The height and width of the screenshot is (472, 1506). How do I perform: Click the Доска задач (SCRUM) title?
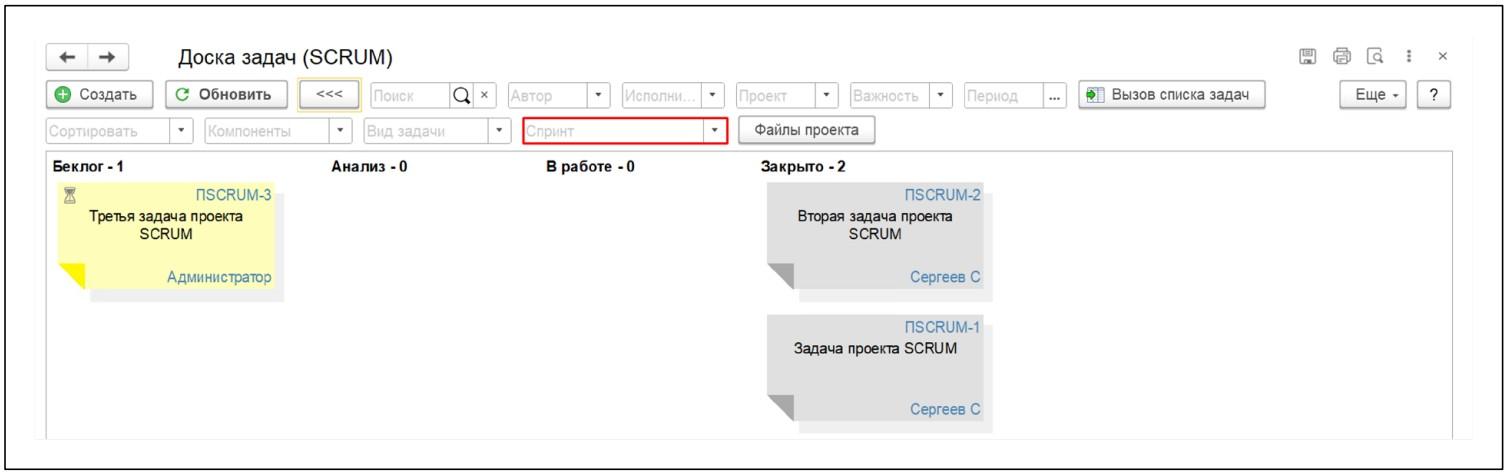[285, 57]
